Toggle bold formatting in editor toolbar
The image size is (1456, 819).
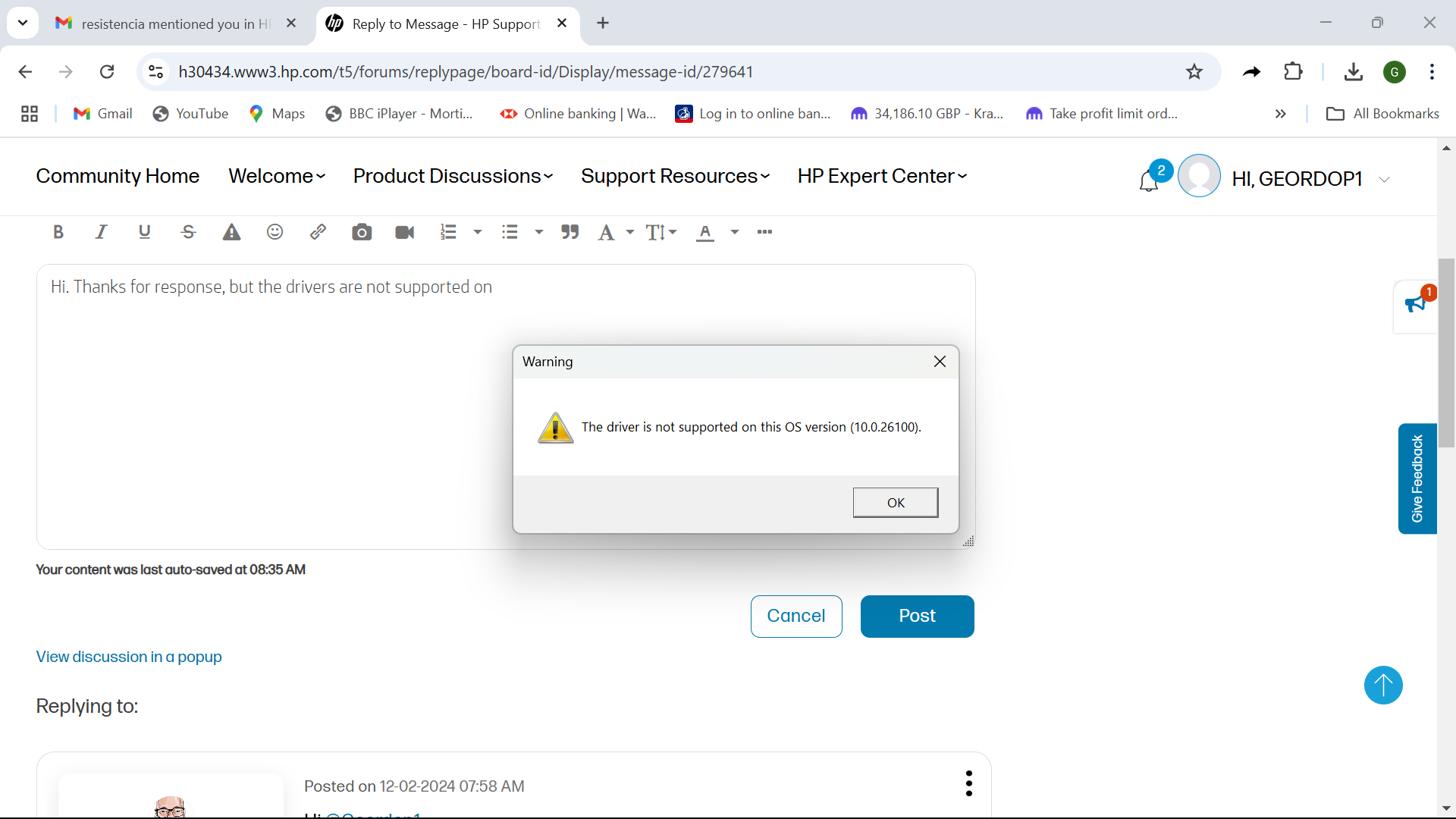point(58,232)
